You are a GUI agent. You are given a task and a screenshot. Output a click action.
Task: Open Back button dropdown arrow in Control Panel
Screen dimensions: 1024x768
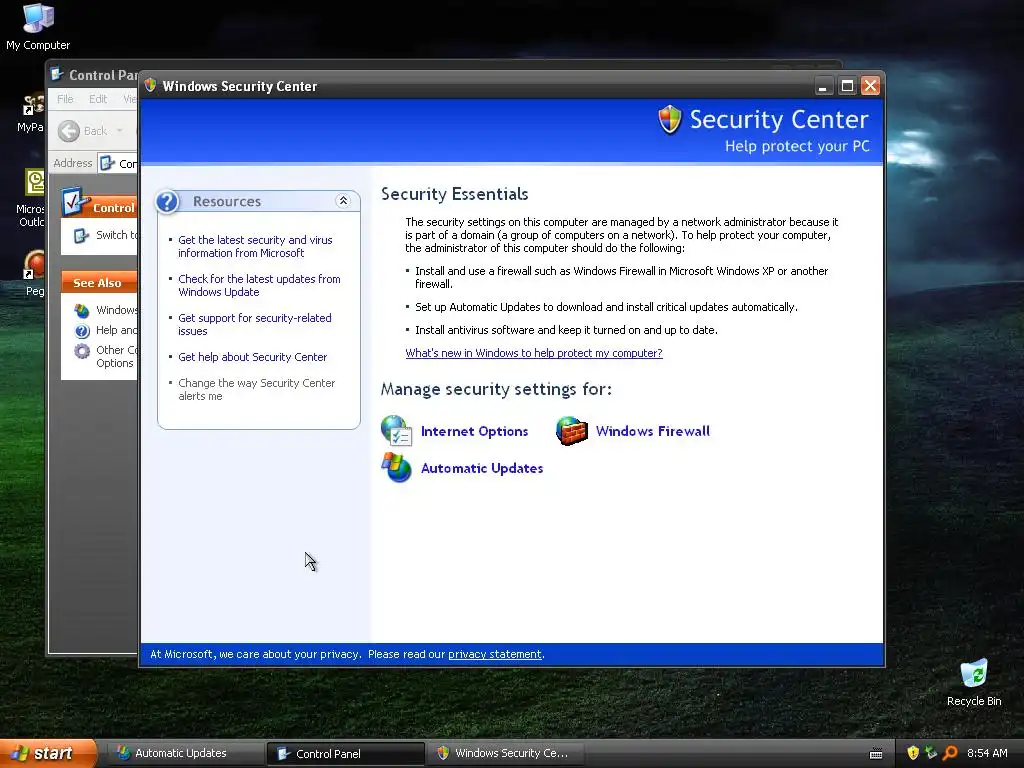[120, 131]
